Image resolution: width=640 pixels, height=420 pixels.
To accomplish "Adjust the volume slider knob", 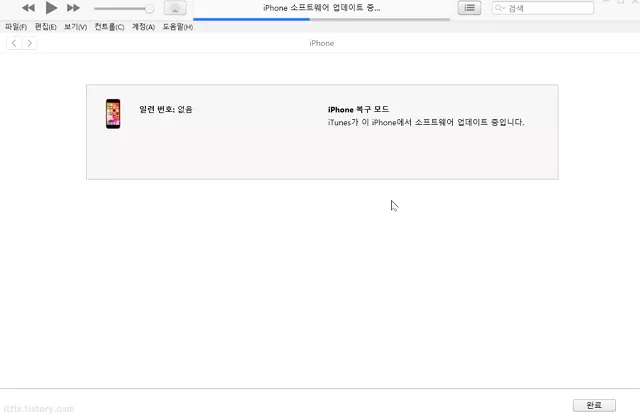I will point(150,9).
